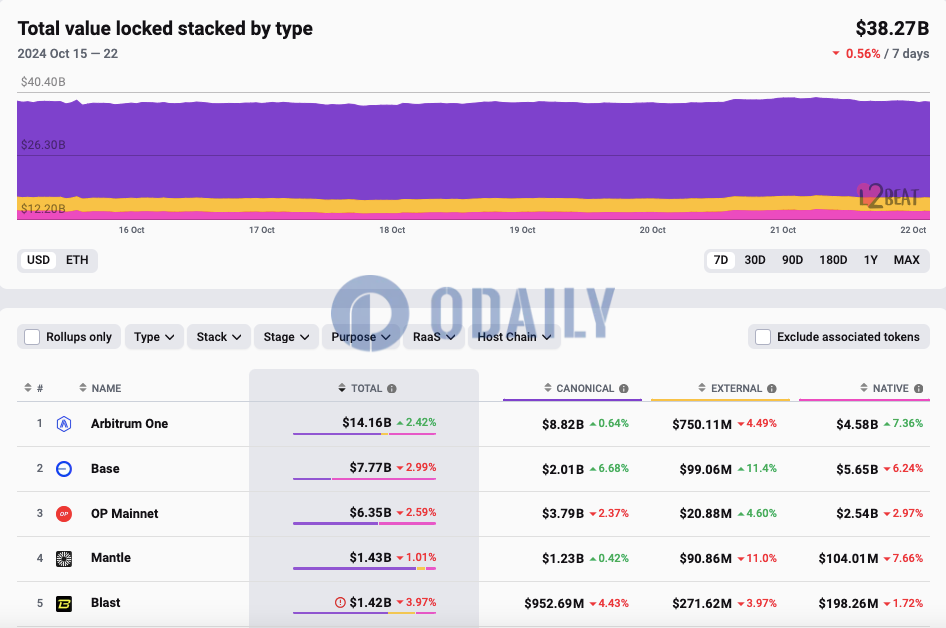This screenshot has height=628, width=946.
Task: Open the Type filter dropdown
Action: [154, 337]
